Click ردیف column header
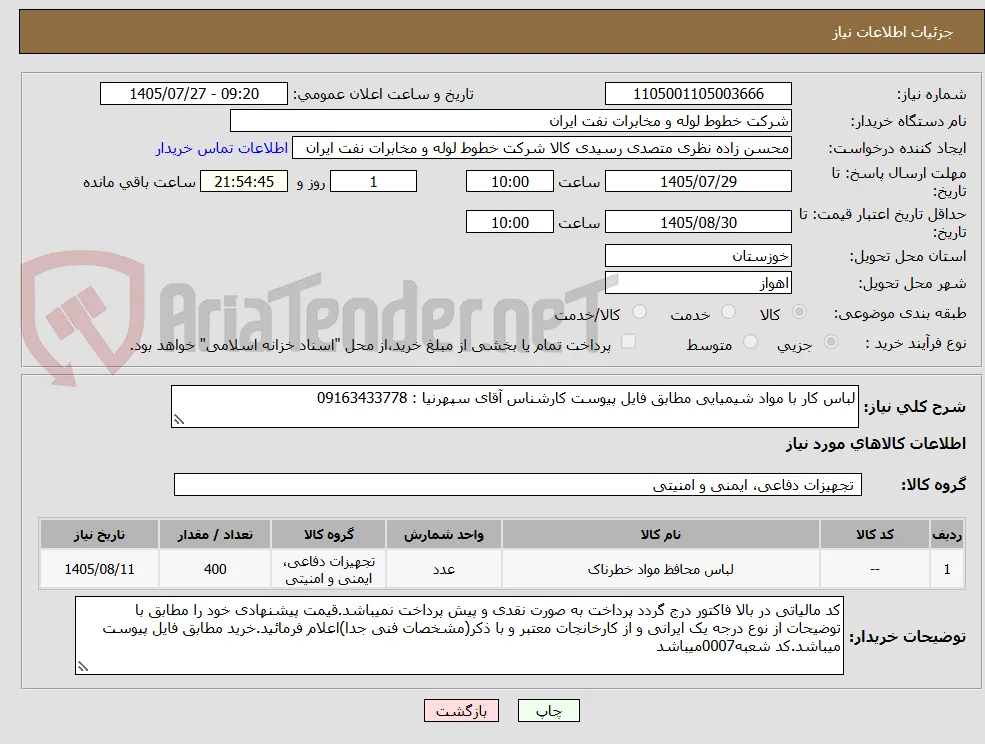This screenshot has width=985, height=744. pyautogui.click(x=947, y=535)
